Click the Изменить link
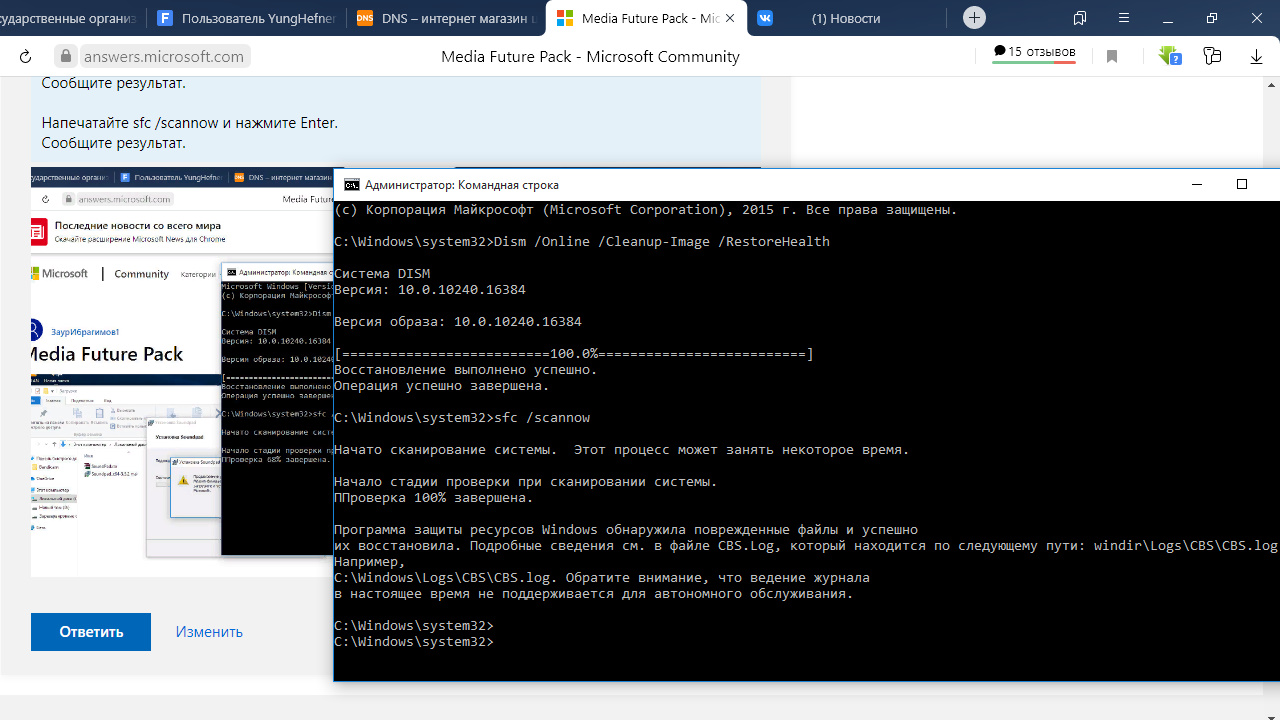 [x=209, y=632]
